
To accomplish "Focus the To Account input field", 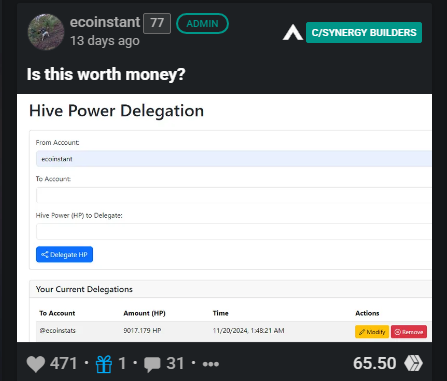I will (234, 195).
